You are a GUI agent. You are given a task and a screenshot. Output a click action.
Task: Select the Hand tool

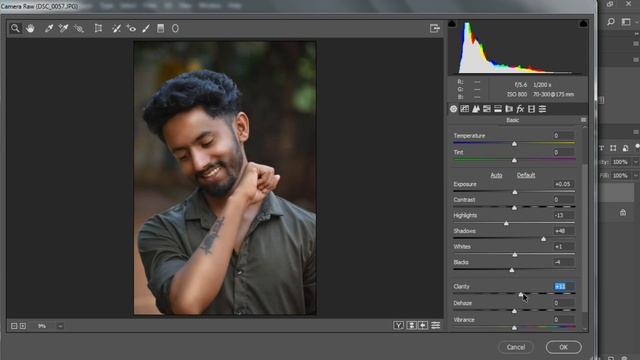tap(30, 28)
